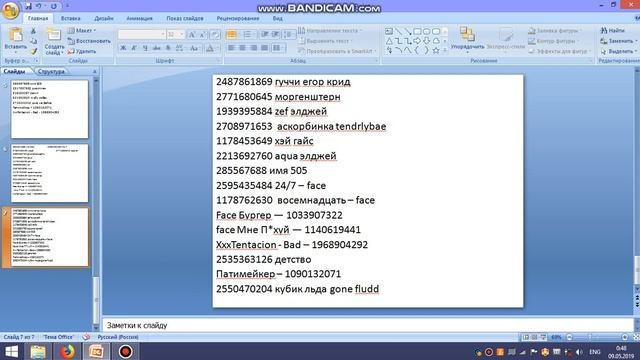640x360 pixels.
Task: Switch to Normal view in status bar
Action: point(526,337)
